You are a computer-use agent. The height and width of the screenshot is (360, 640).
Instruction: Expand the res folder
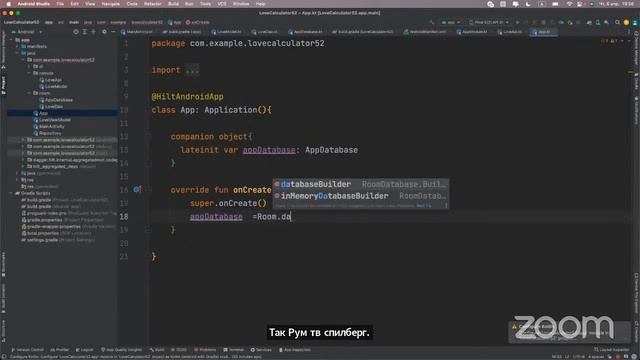(17, 180)
